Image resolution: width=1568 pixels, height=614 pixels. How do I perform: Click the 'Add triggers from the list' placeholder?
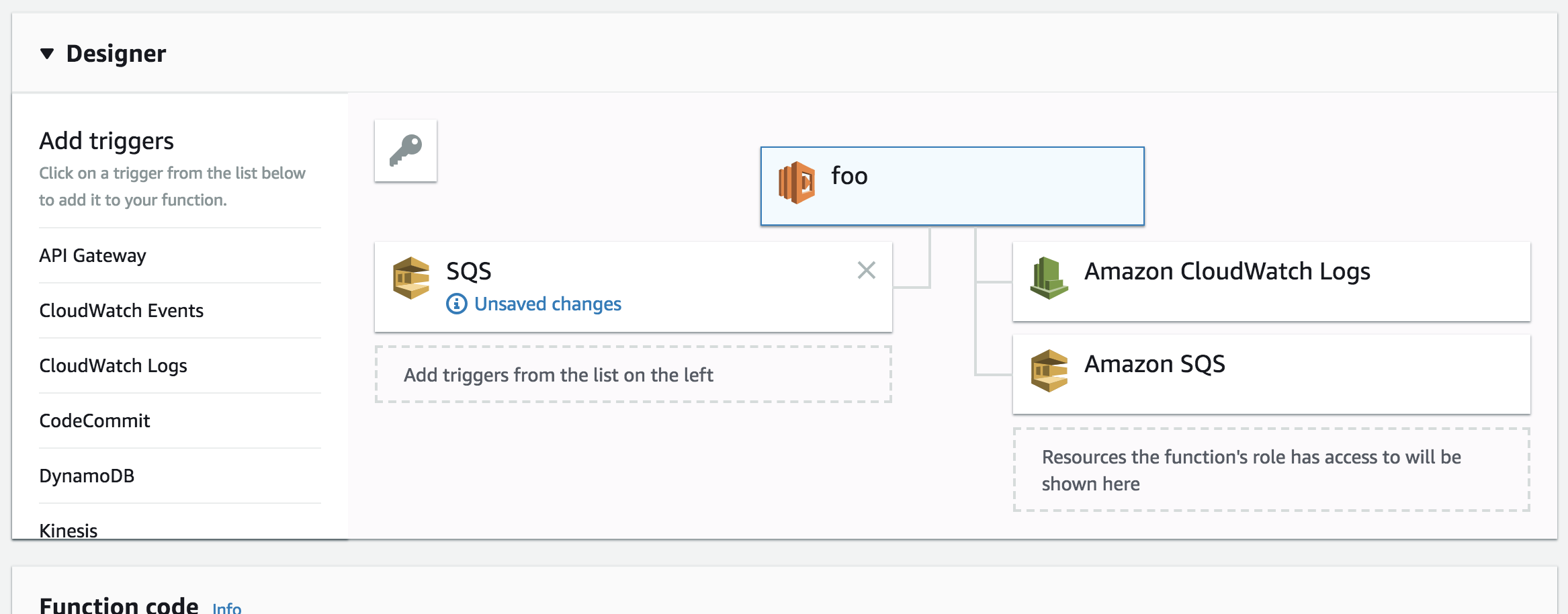(633, 375)
